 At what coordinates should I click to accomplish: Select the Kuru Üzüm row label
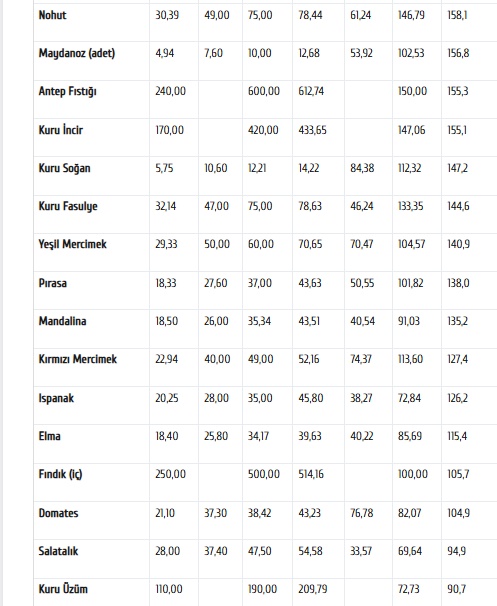63,589
